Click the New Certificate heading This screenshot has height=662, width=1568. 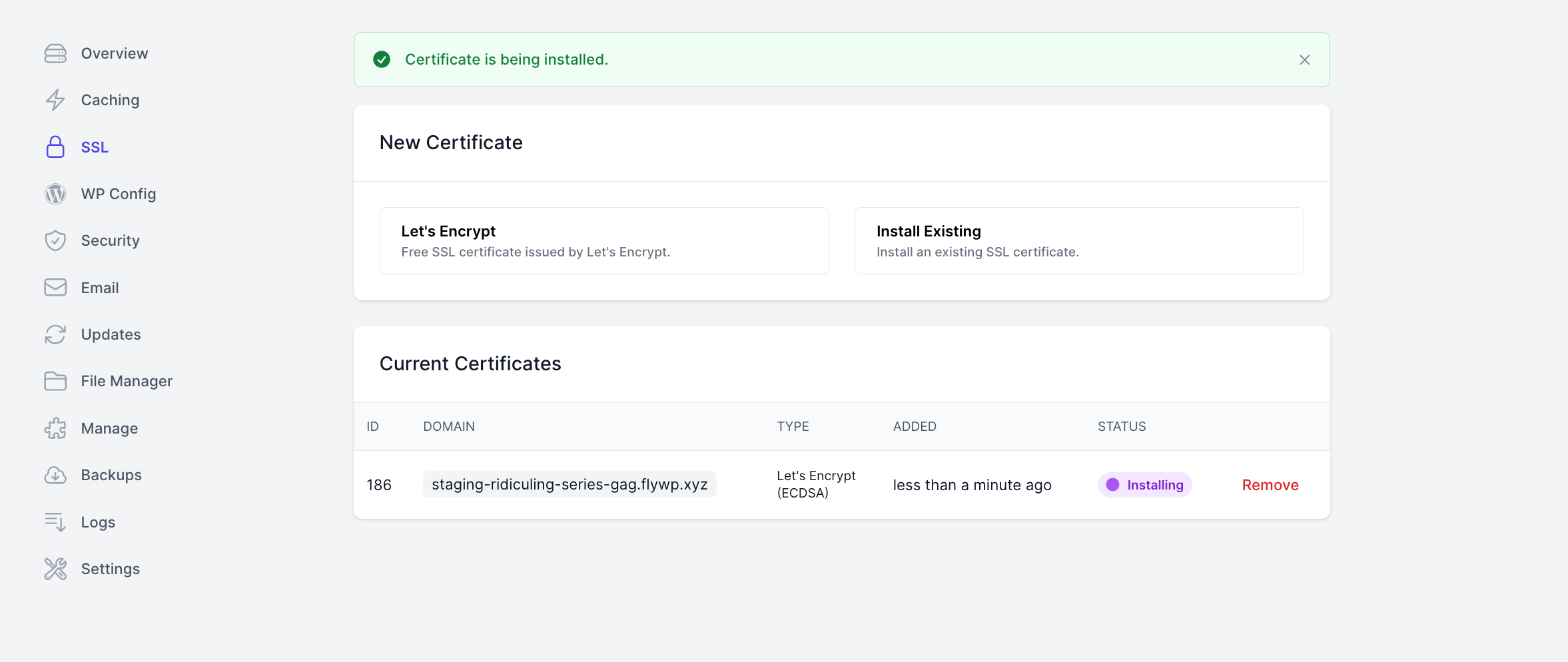click(451, 143)
